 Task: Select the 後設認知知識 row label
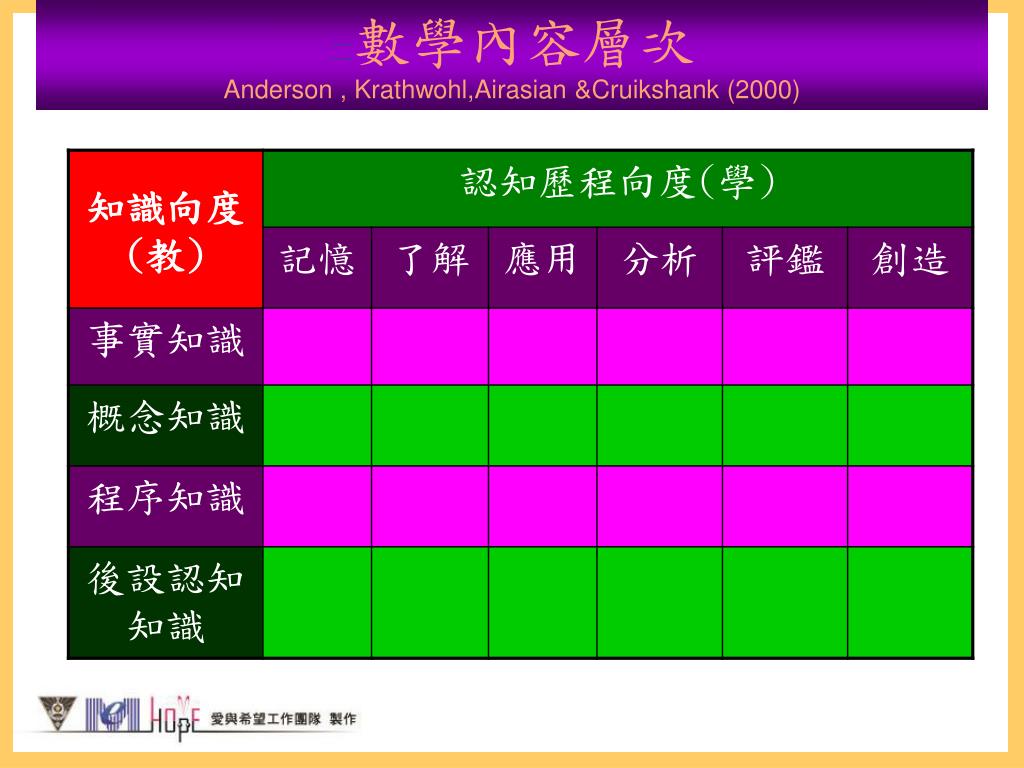pos(166,602)
